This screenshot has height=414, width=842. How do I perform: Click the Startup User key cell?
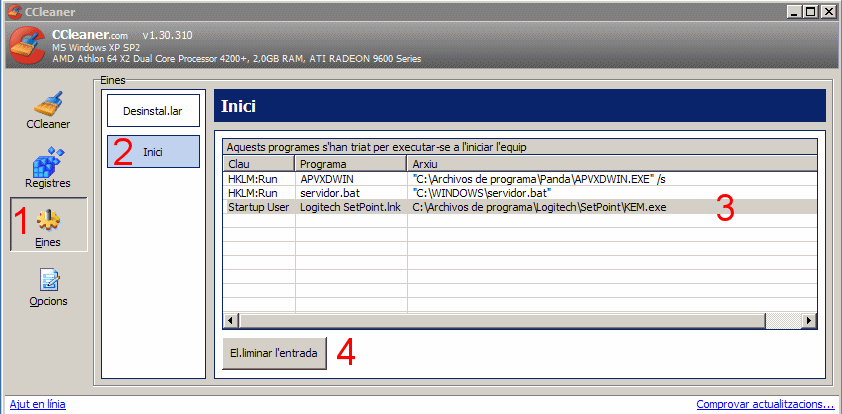(259, 207)
